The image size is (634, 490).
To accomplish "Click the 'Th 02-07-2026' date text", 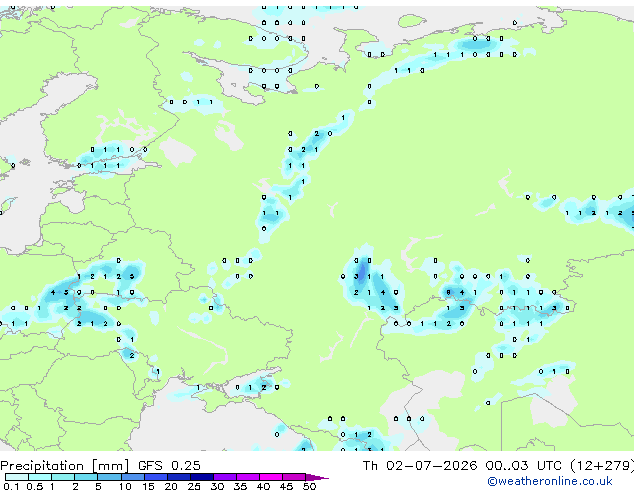I will [x=420, y=466].
